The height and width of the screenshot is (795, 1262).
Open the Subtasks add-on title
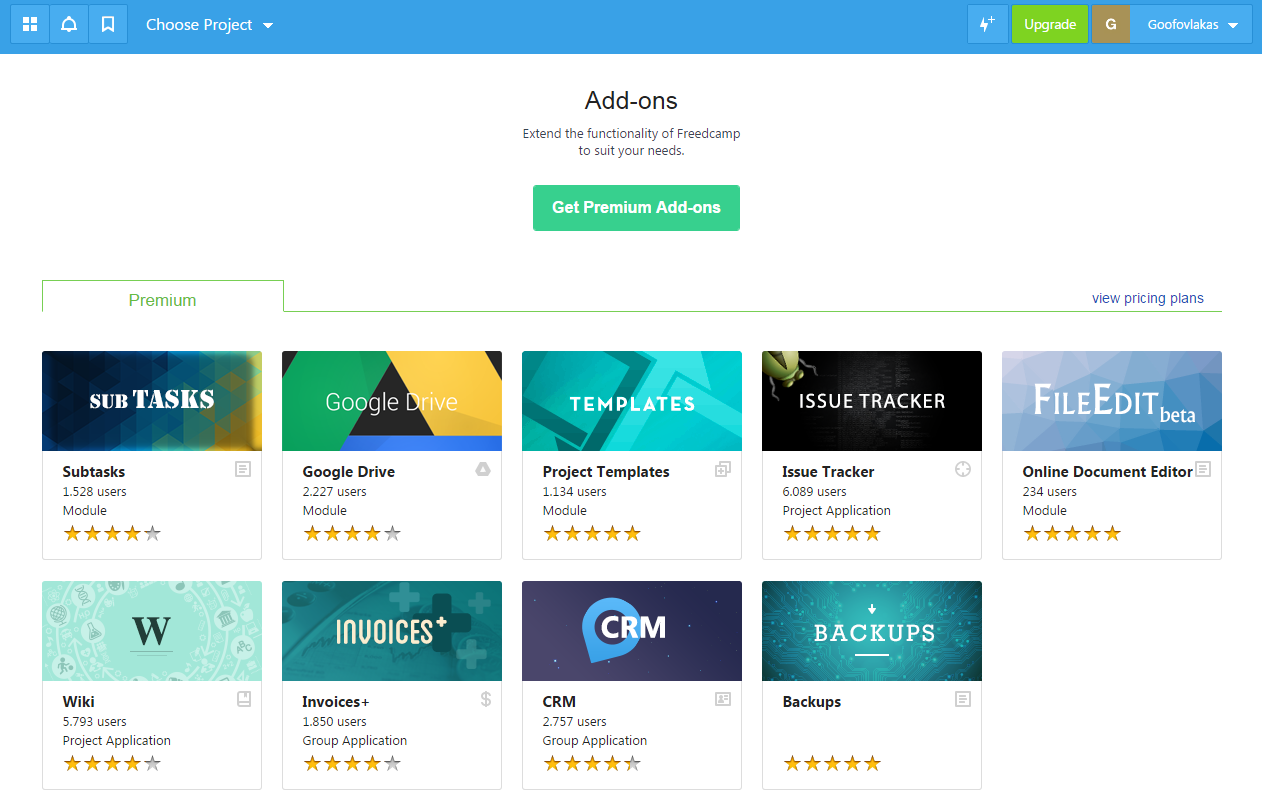pos(94,472)
